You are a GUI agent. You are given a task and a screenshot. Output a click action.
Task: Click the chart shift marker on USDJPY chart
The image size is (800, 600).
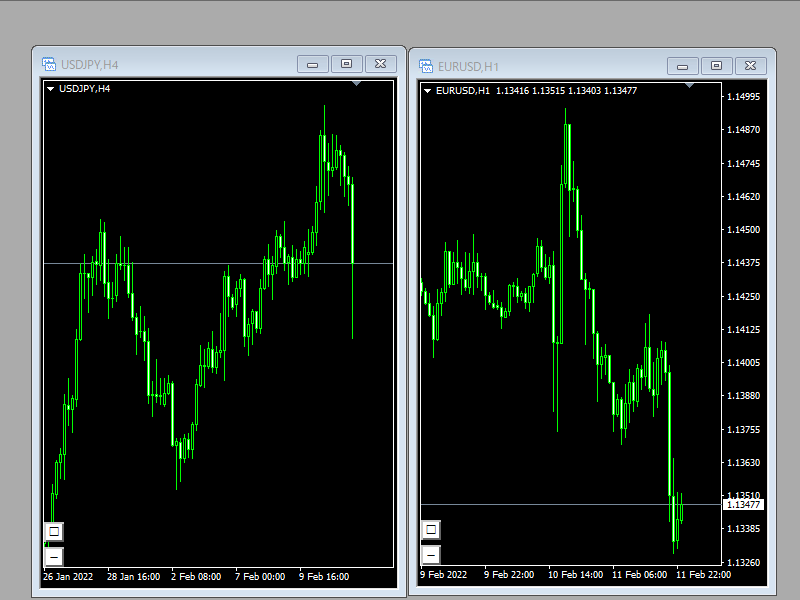(x=357, y=86)
